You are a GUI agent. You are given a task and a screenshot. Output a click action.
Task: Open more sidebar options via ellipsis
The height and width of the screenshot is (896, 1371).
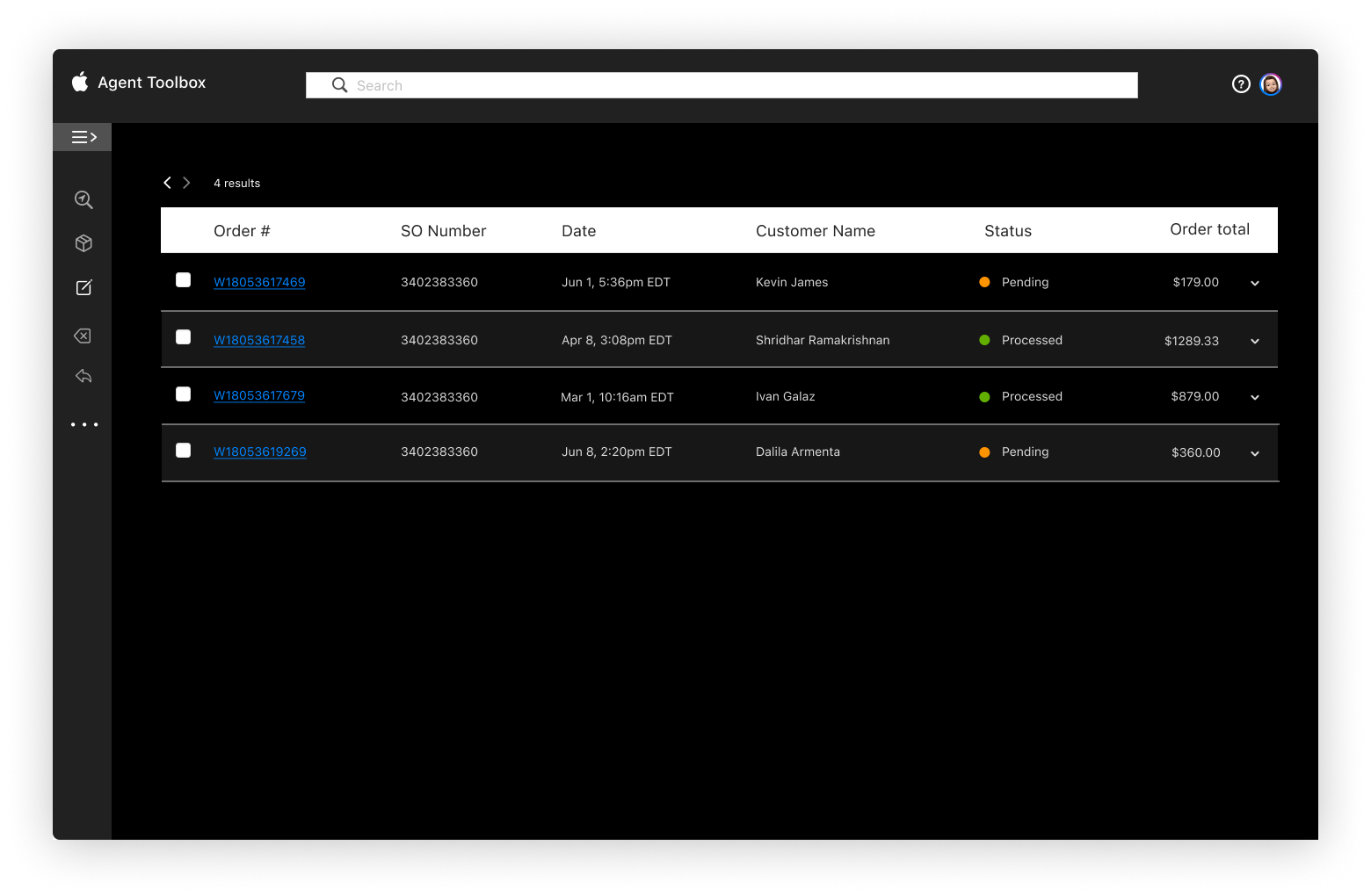coord(84,424)
